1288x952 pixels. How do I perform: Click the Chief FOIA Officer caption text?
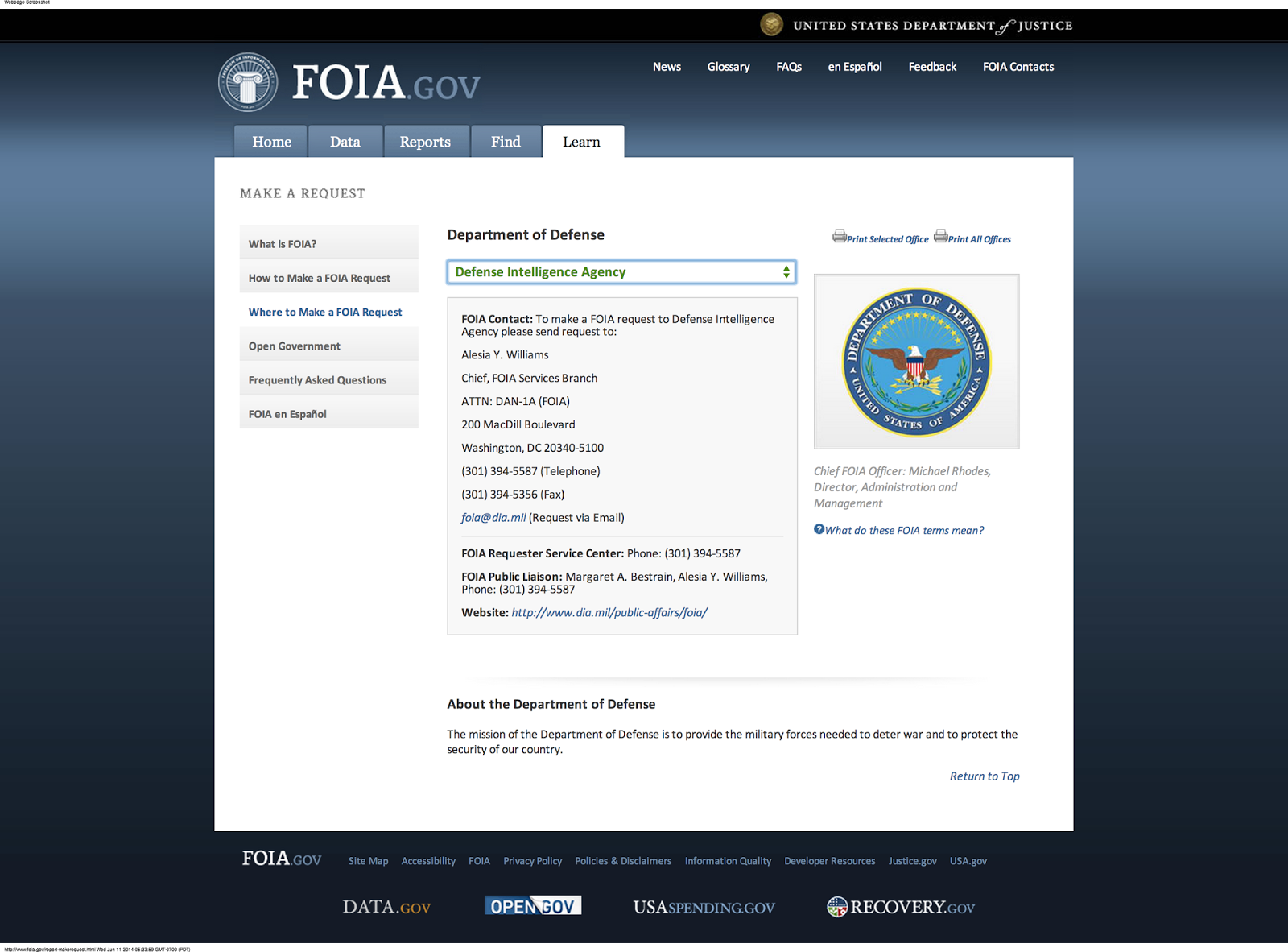point(902,487)
